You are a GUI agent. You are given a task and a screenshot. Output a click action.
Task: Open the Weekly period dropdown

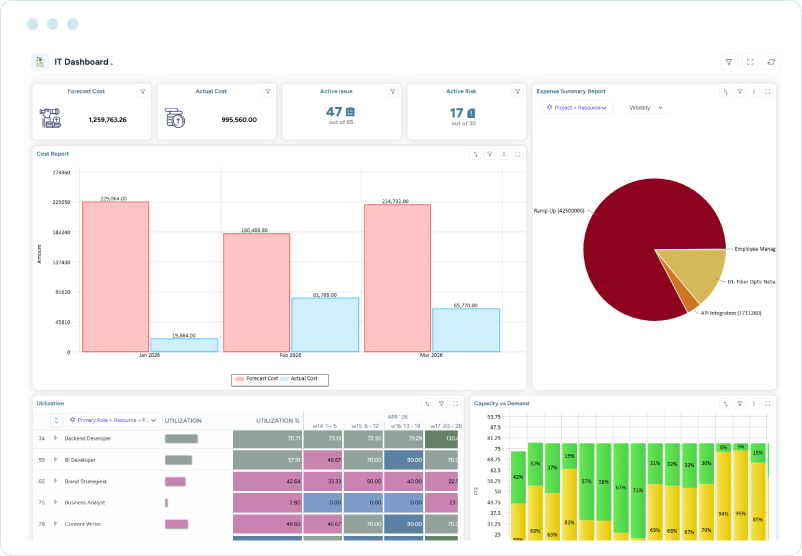tap(645, 108)
